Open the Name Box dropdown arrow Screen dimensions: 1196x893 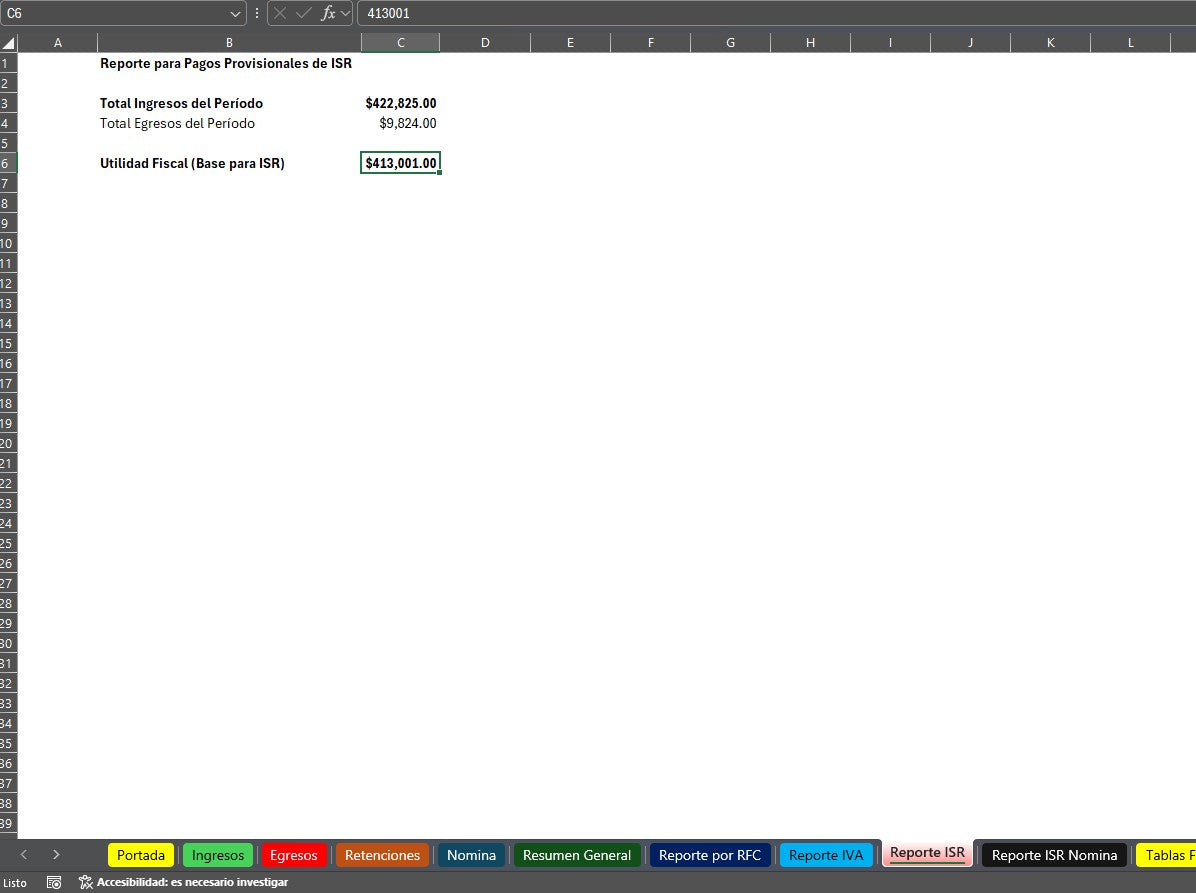pyautogui.click(x=236, y=14)
